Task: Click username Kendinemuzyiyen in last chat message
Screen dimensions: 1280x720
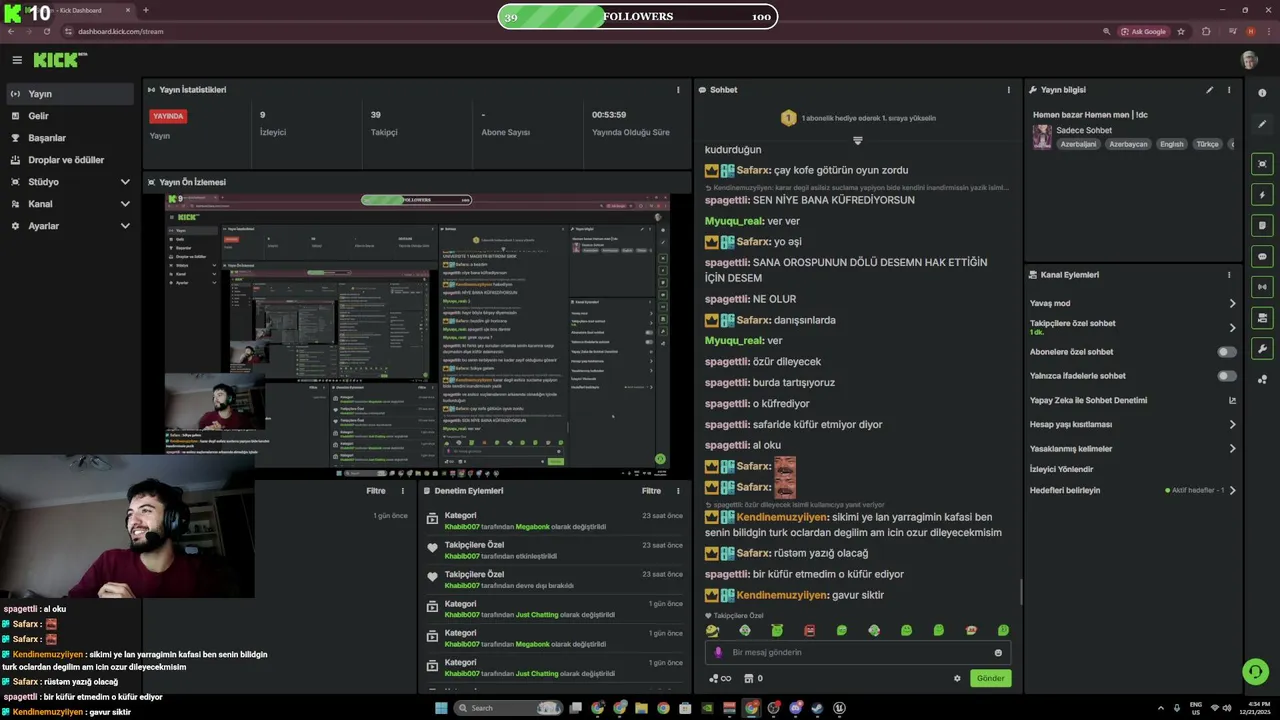Action: click(x=782, y=595)
